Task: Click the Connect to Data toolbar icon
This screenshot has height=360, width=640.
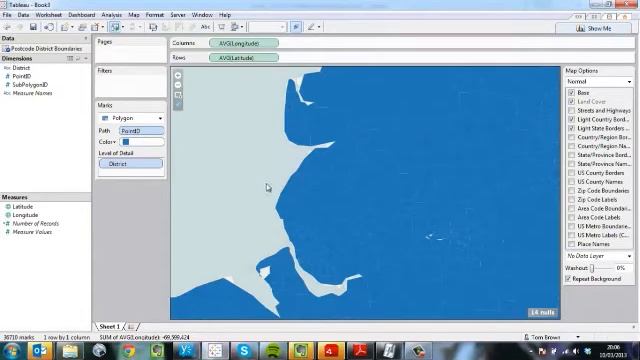Action: pyautogui.click(x=49, y=27)
